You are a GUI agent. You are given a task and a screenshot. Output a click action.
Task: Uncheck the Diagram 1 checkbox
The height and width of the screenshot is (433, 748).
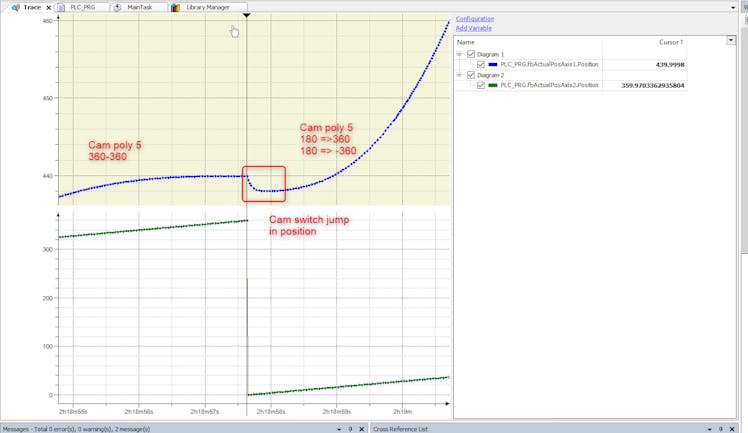click(x=471, y=54)
